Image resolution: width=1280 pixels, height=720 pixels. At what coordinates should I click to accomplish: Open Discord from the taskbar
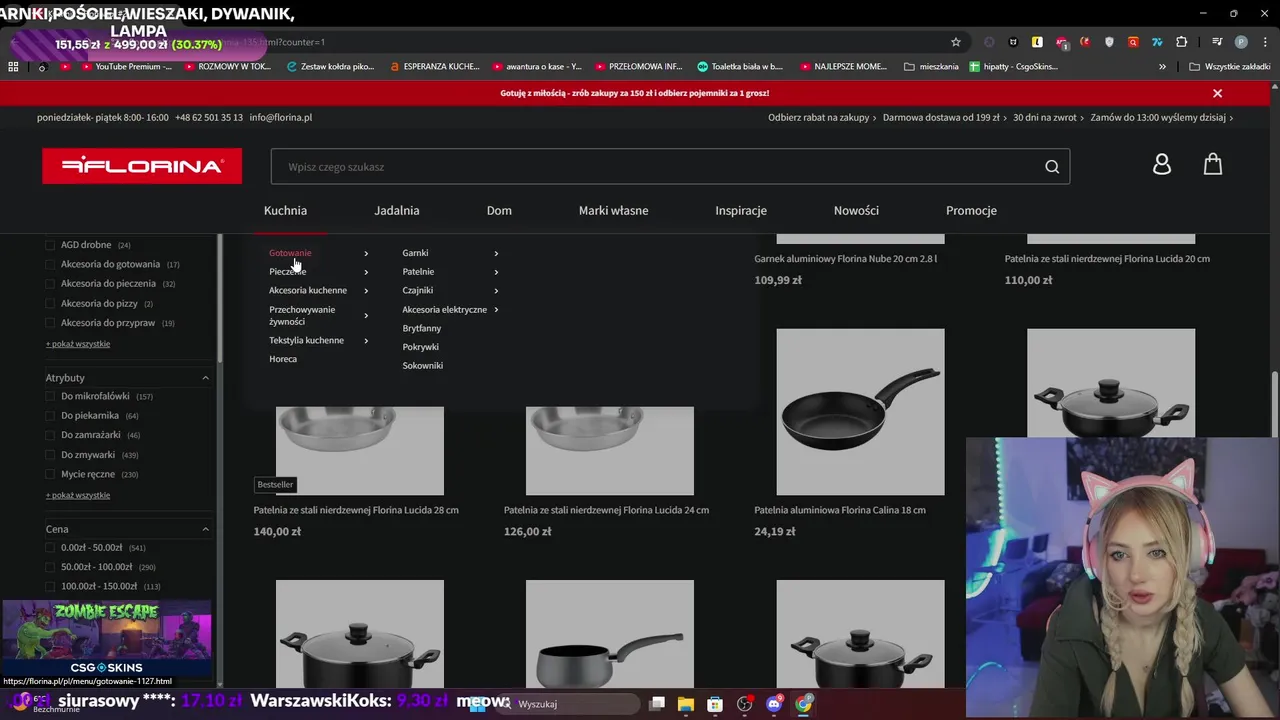[774, 704]
